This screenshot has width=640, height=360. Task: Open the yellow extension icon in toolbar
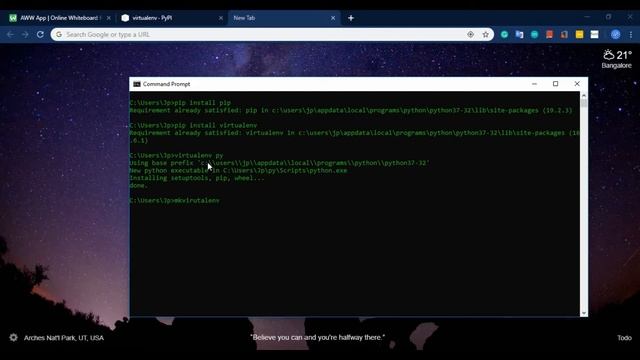click(x=579, y=35)
